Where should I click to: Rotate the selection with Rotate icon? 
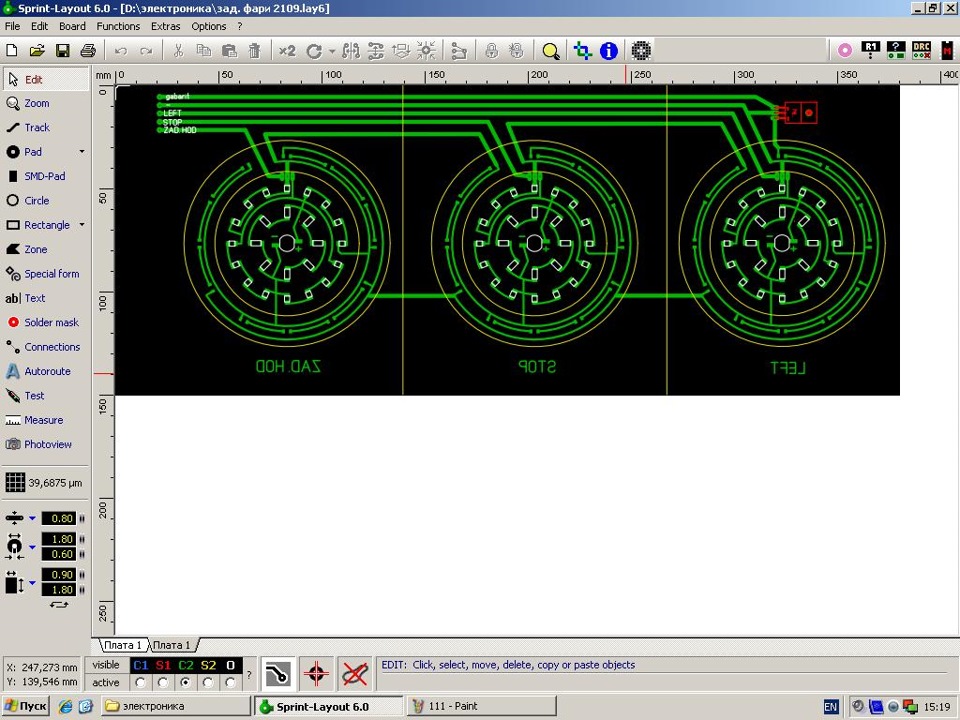(x=314, y=51)
